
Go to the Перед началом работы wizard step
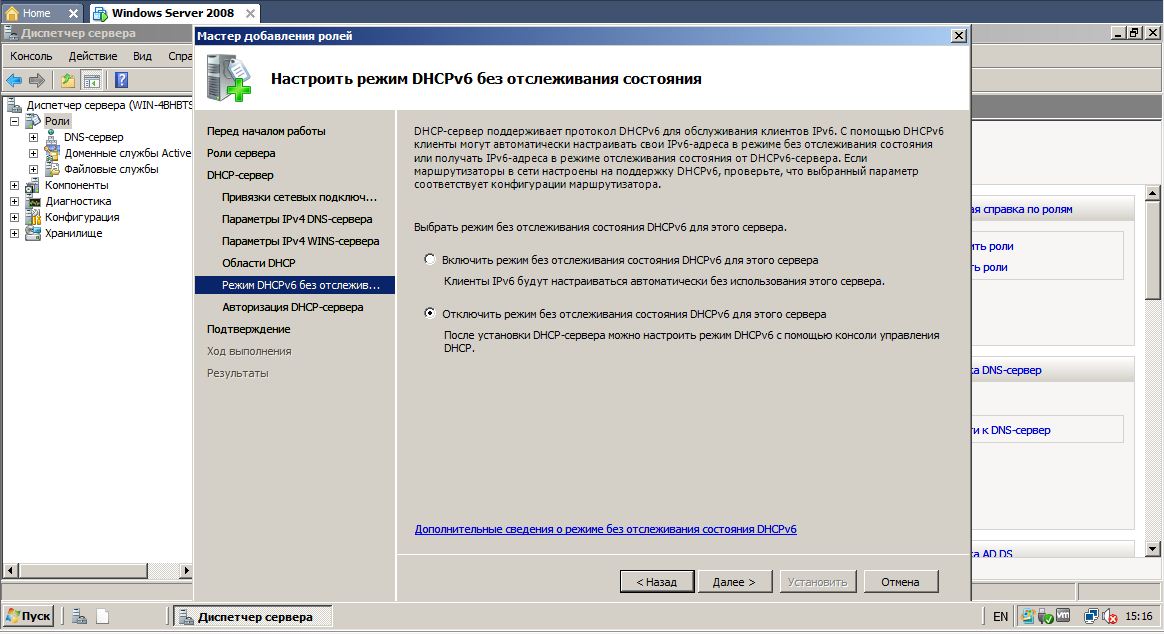click(x=266, y=131)
